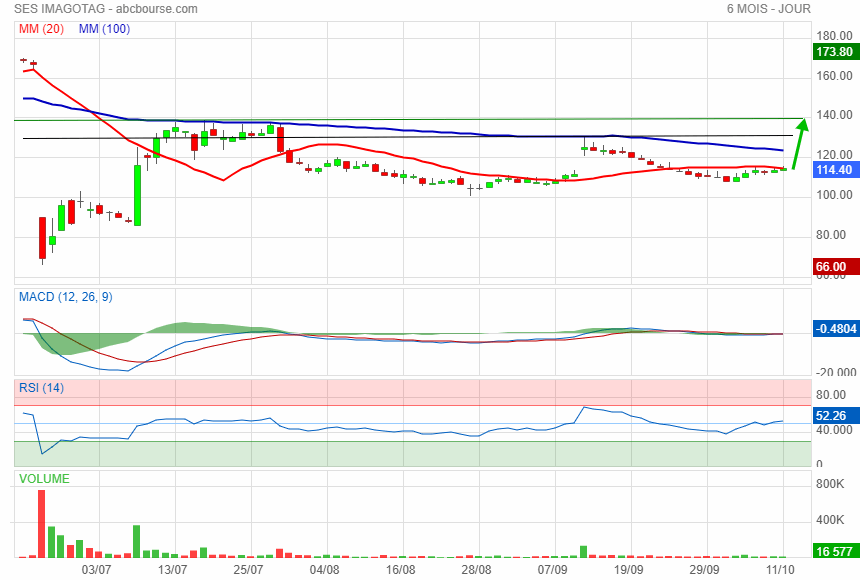This screenshot has height=580, width=860.
Task: Click the green 173.80 high price badge
Action: coord(835,52)
